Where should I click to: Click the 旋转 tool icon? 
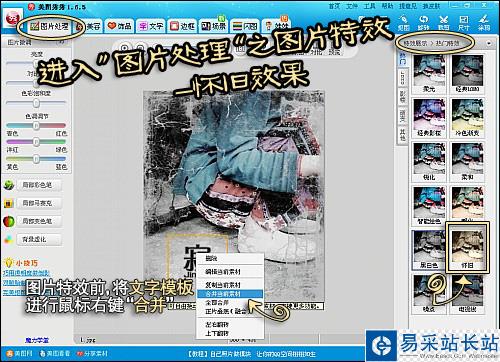(x=424, y=23)
